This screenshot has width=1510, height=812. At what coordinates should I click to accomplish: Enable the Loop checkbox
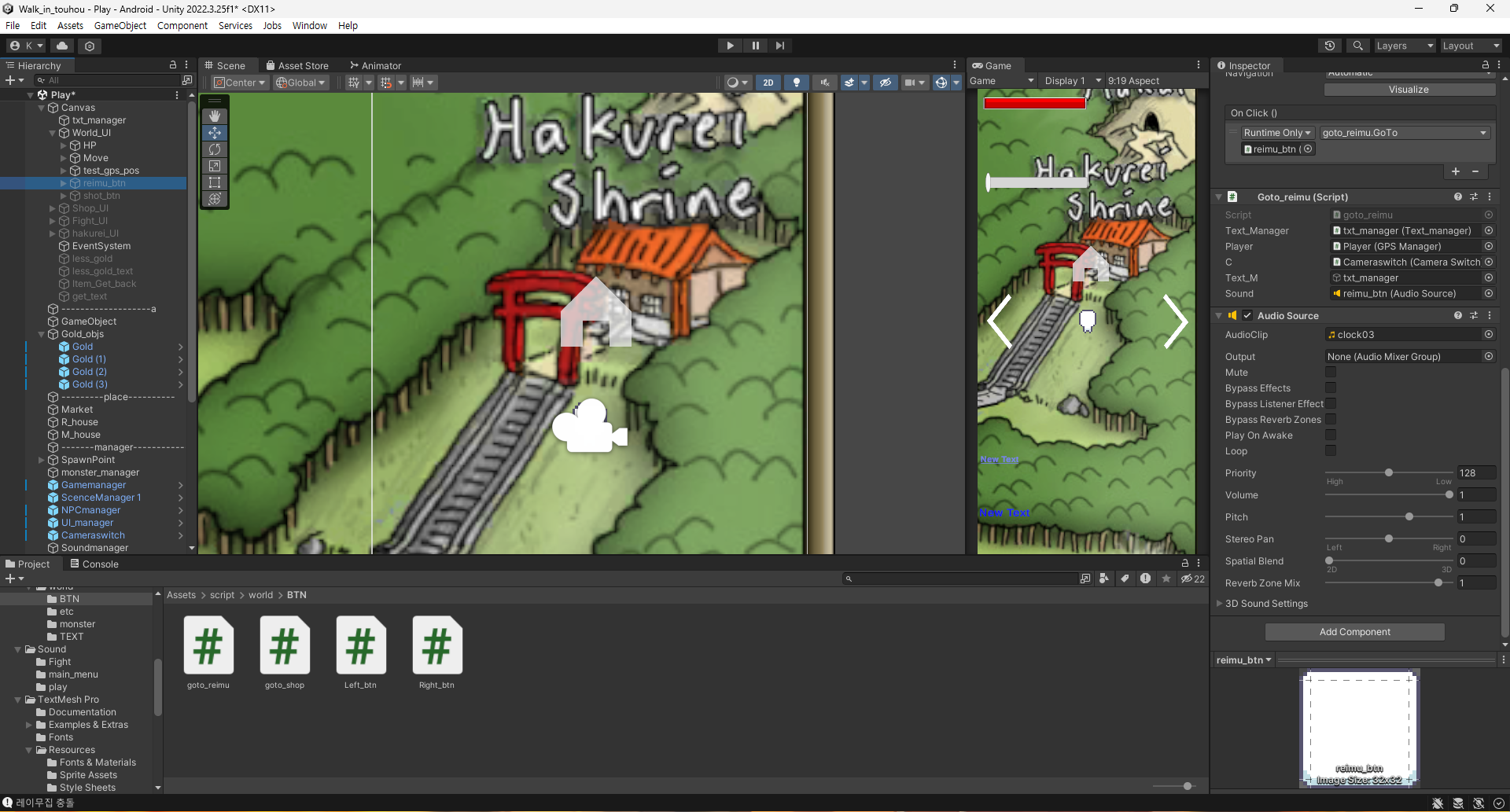pyautogui.click(x=1331, y=451)
